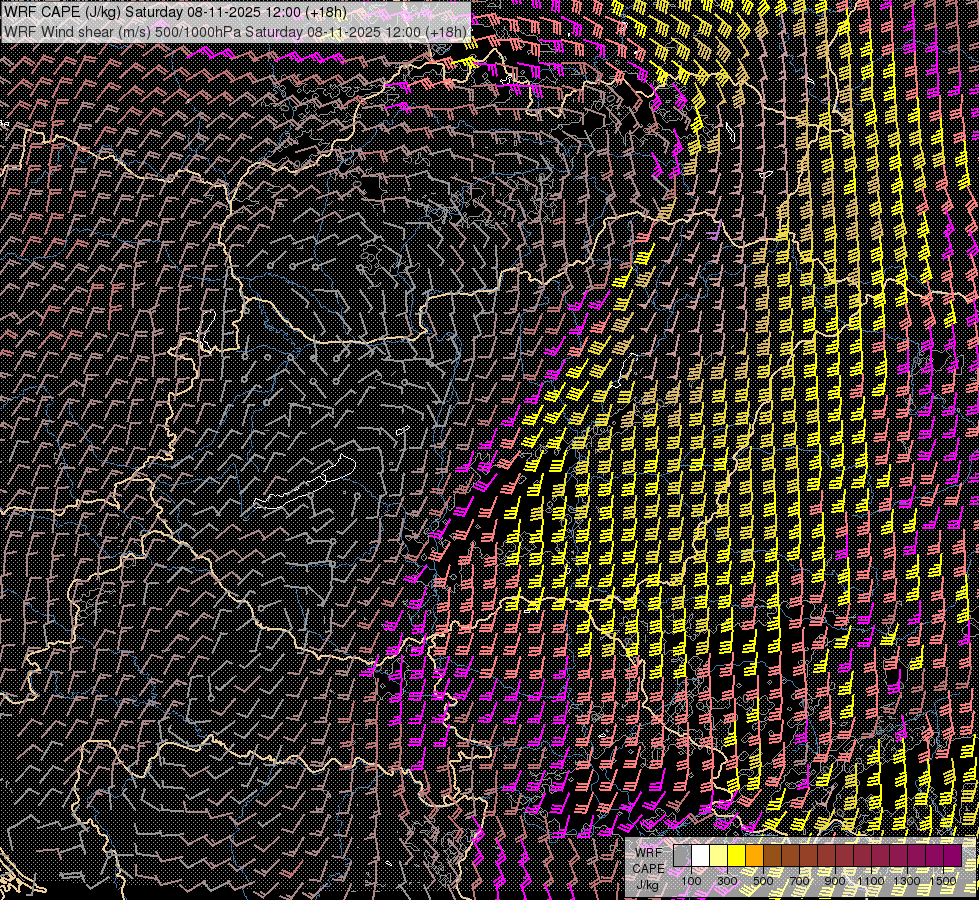Click the 300 tick label in the legend
979x900 pixels.
727,881
